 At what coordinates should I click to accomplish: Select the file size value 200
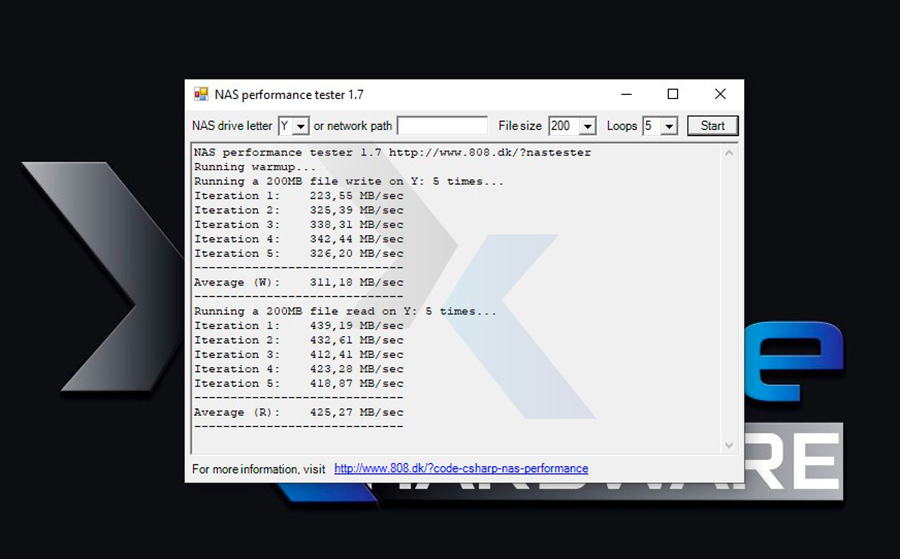(562, 126)
